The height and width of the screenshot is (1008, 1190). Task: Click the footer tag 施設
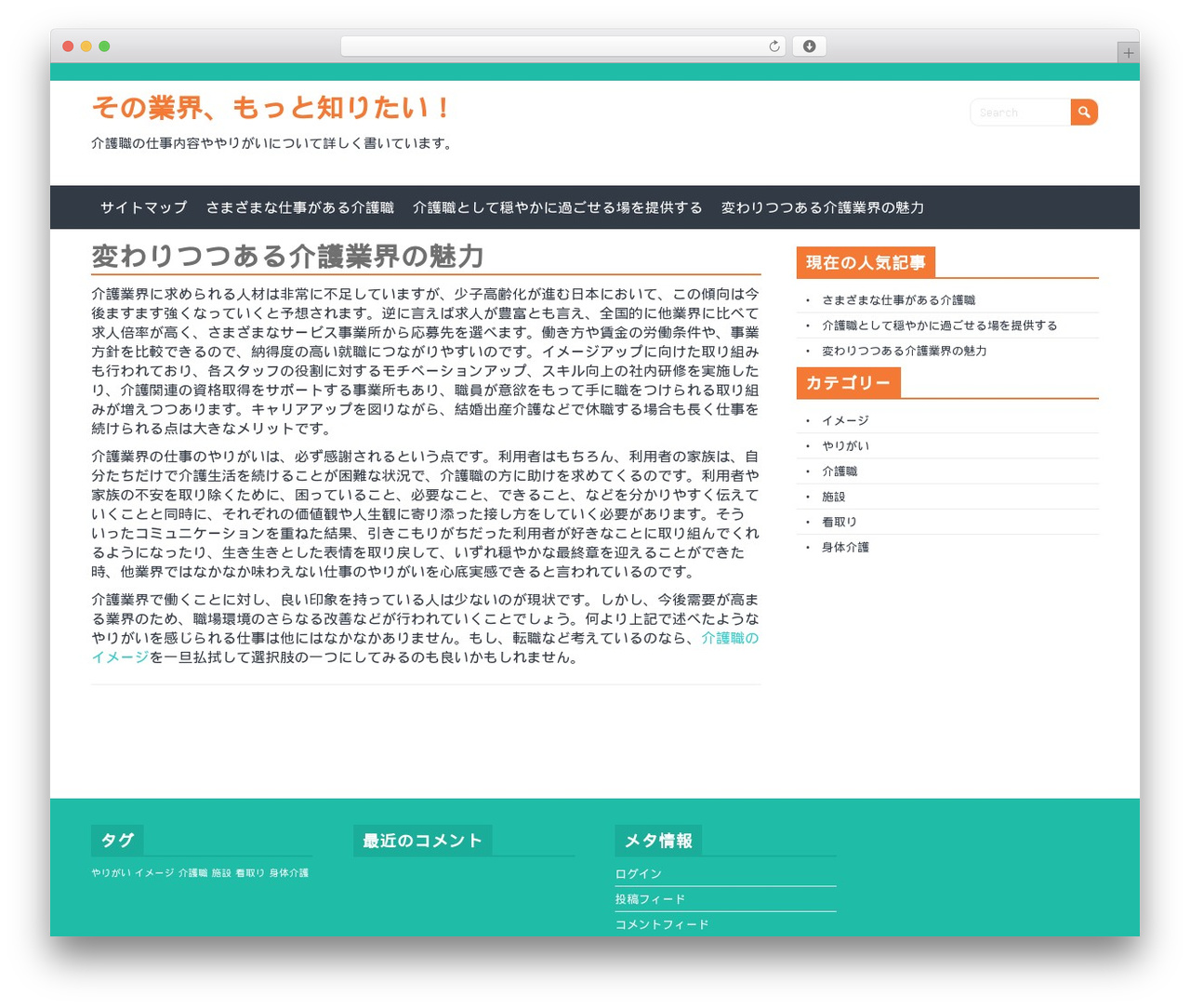click(221, 873)
